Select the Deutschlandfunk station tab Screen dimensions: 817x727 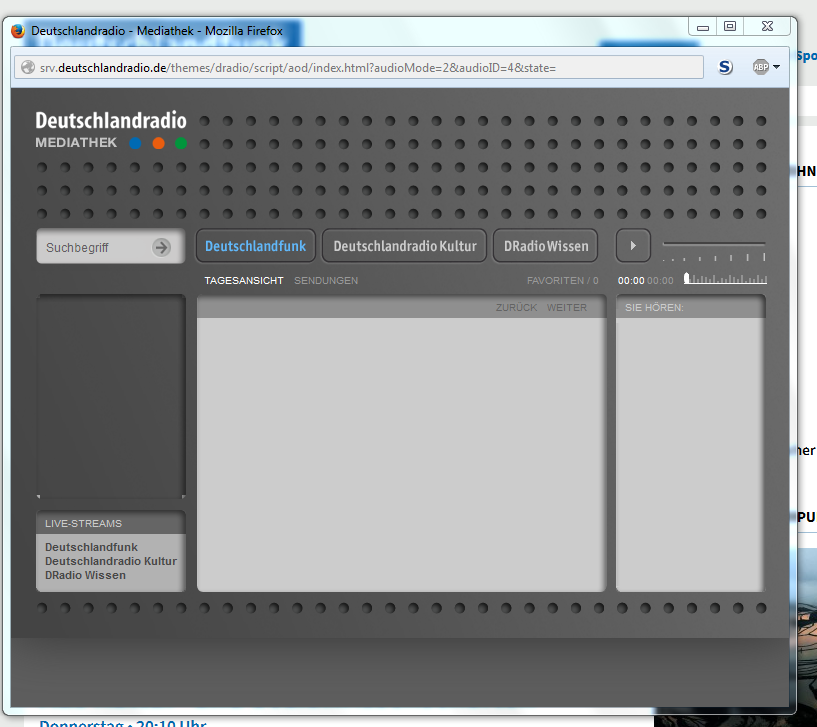coord(255,246)
